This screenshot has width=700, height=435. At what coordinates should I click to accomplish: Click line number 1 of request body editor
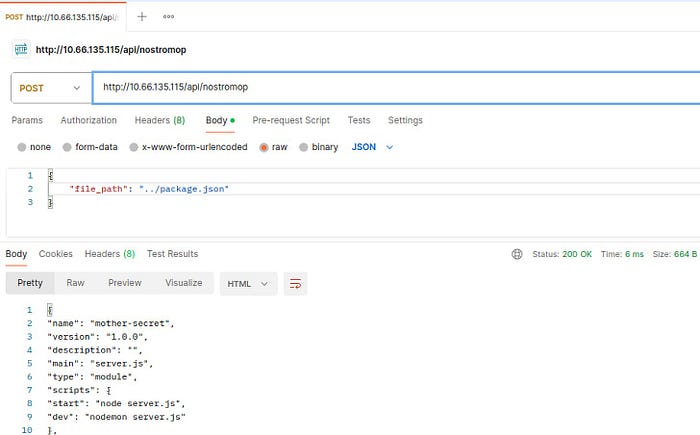pyautogui.click(x=30, y=176)
